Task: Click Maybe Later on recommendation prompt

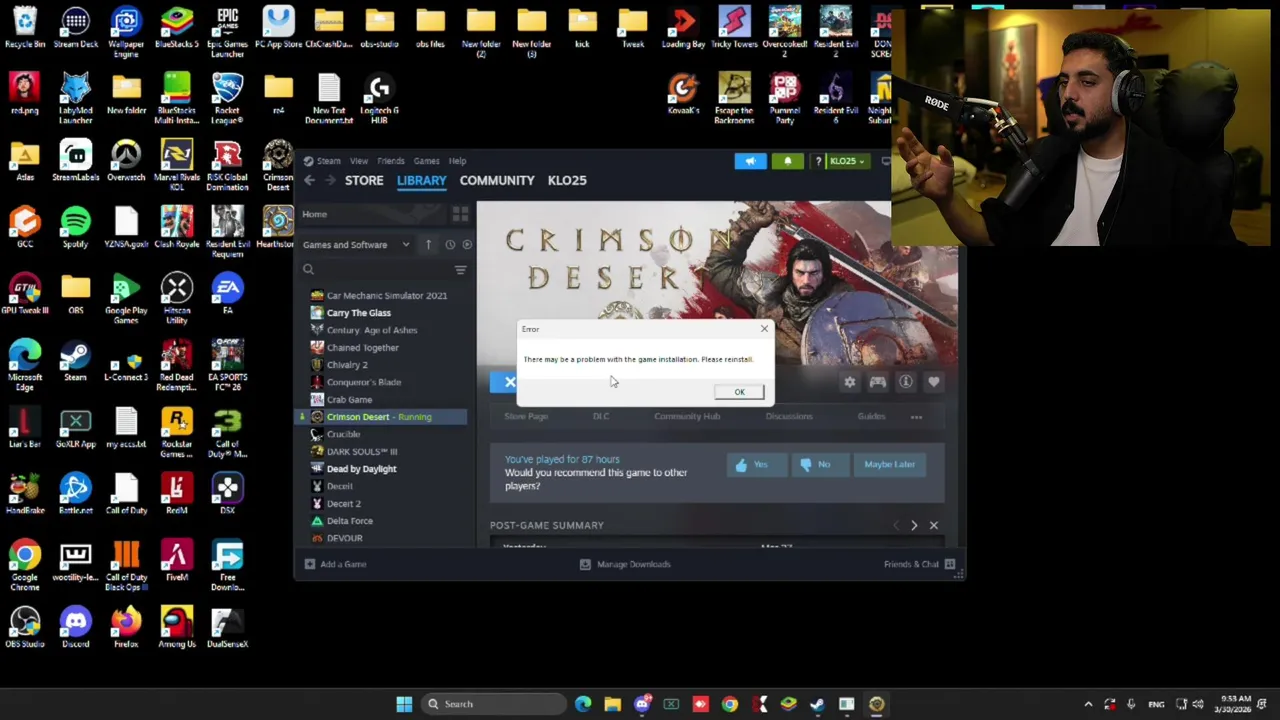Action: coord(889,465)
